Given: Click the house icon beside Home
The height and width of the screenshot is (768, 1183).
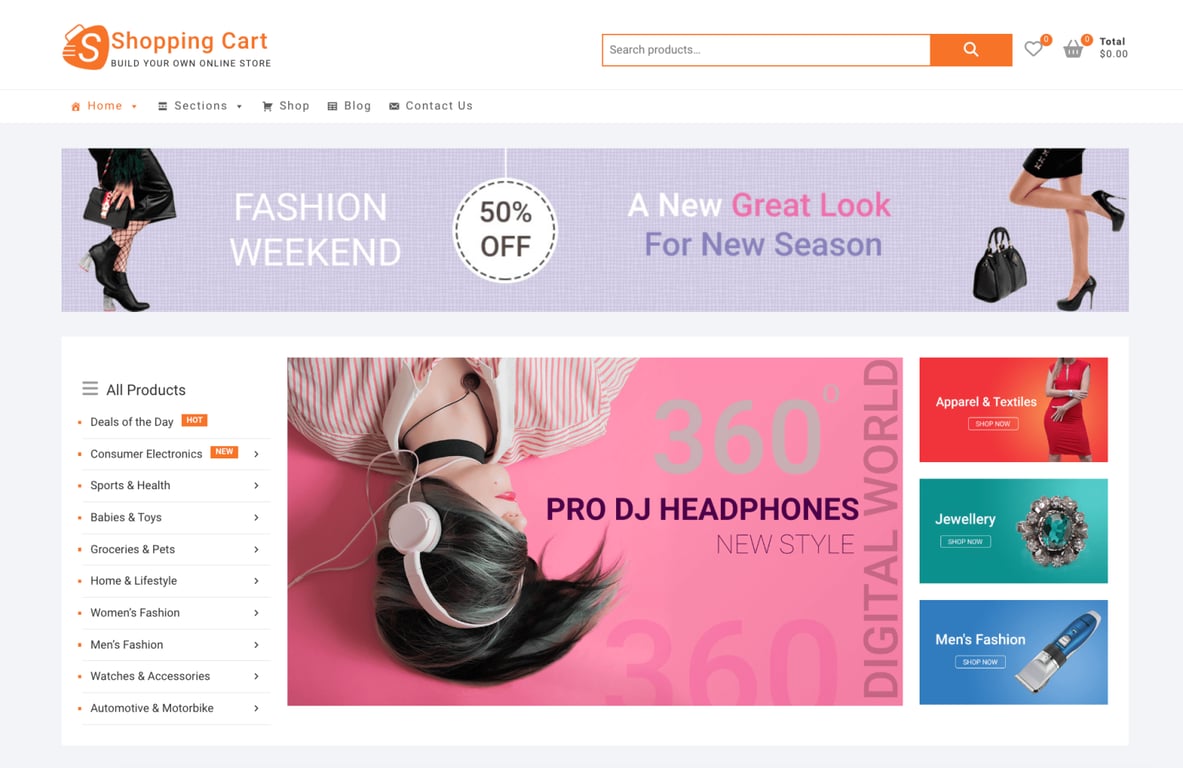Looking at the screenshot, I should pos(75,106).
